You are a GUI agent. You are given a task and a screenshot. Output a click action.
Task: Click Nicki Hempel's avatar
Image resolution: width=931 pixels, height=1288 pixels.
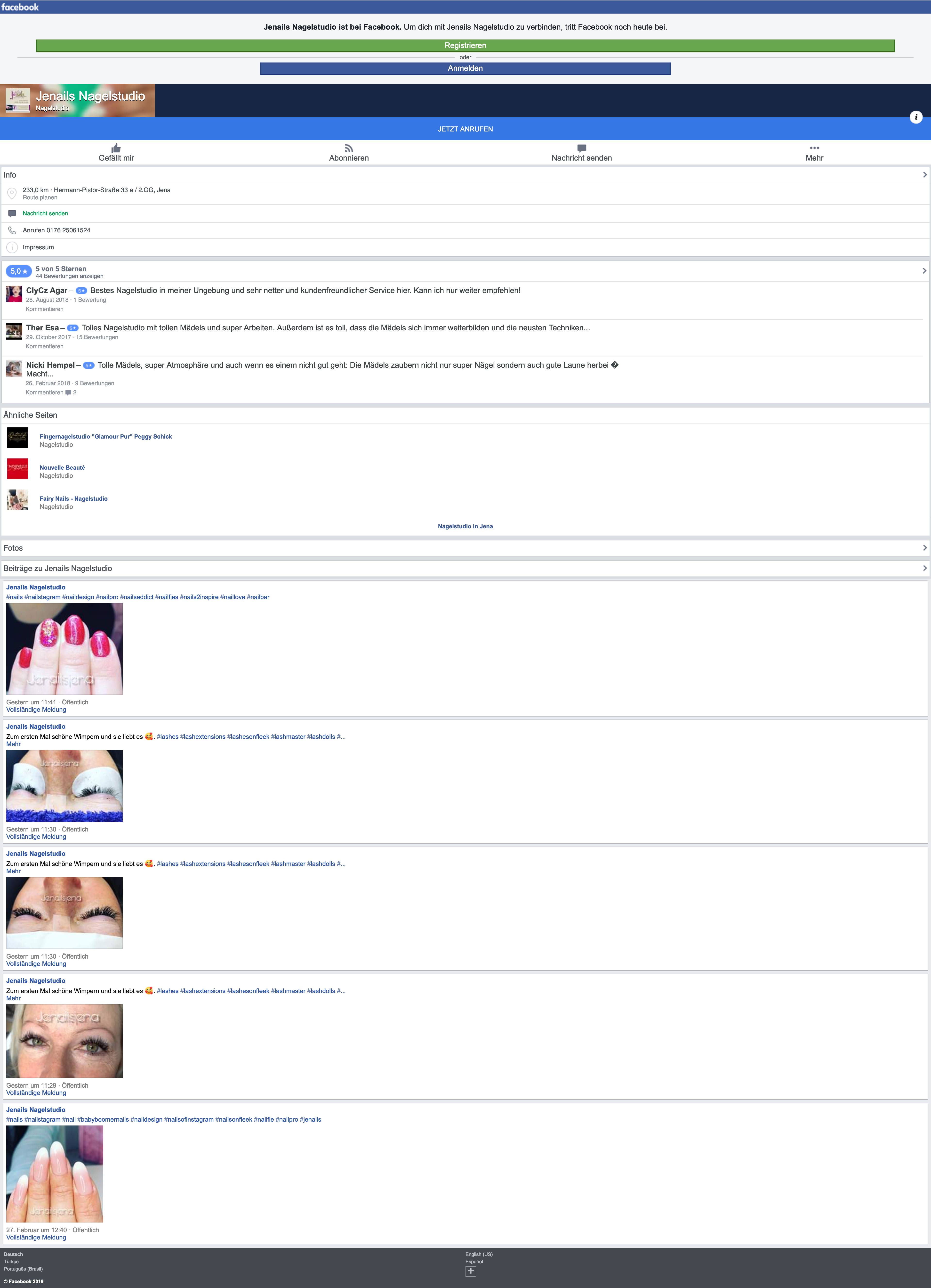[x=14, y=368]
